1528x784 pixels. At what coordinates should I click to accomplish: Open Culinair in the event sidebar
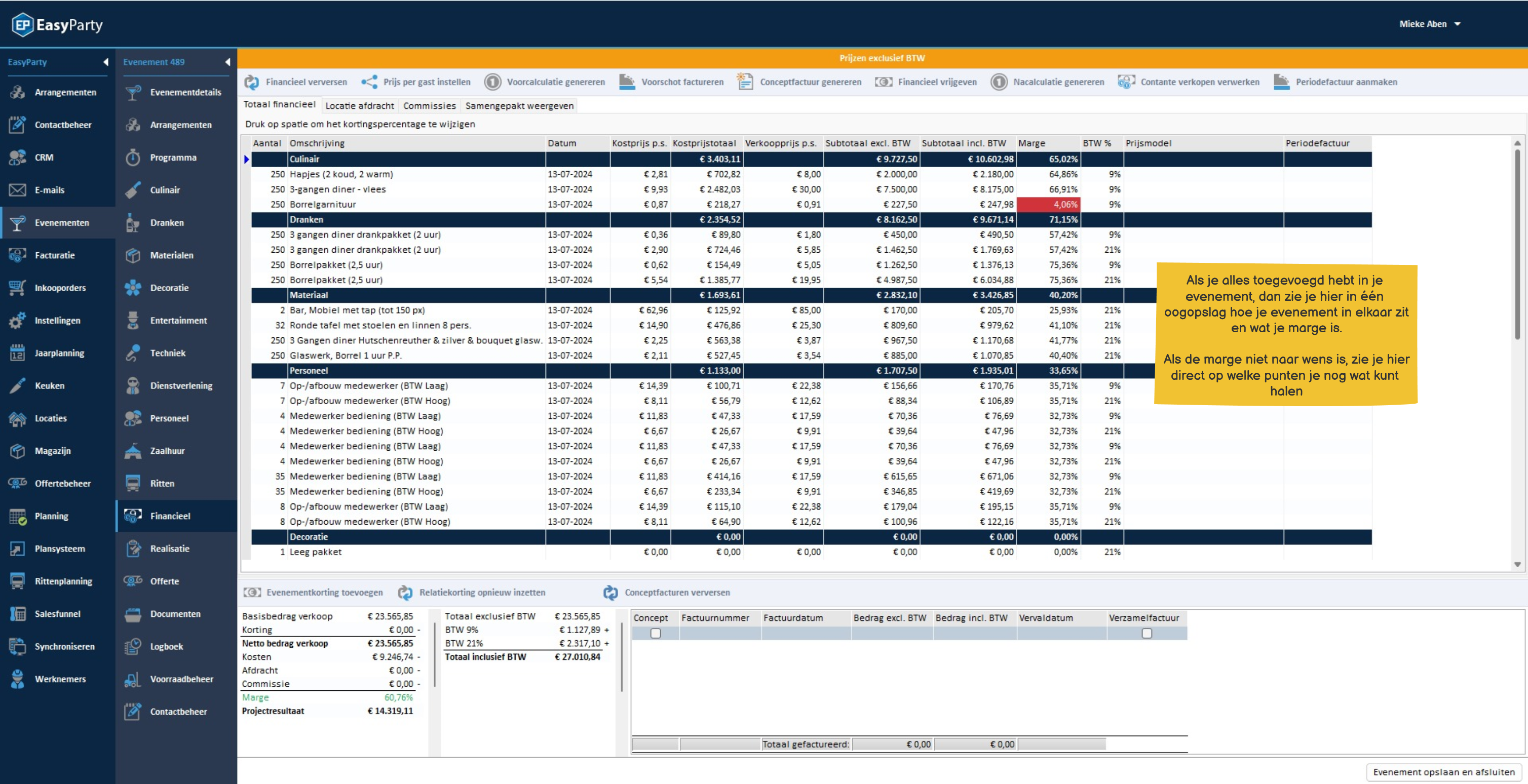(x=176, y=190)
